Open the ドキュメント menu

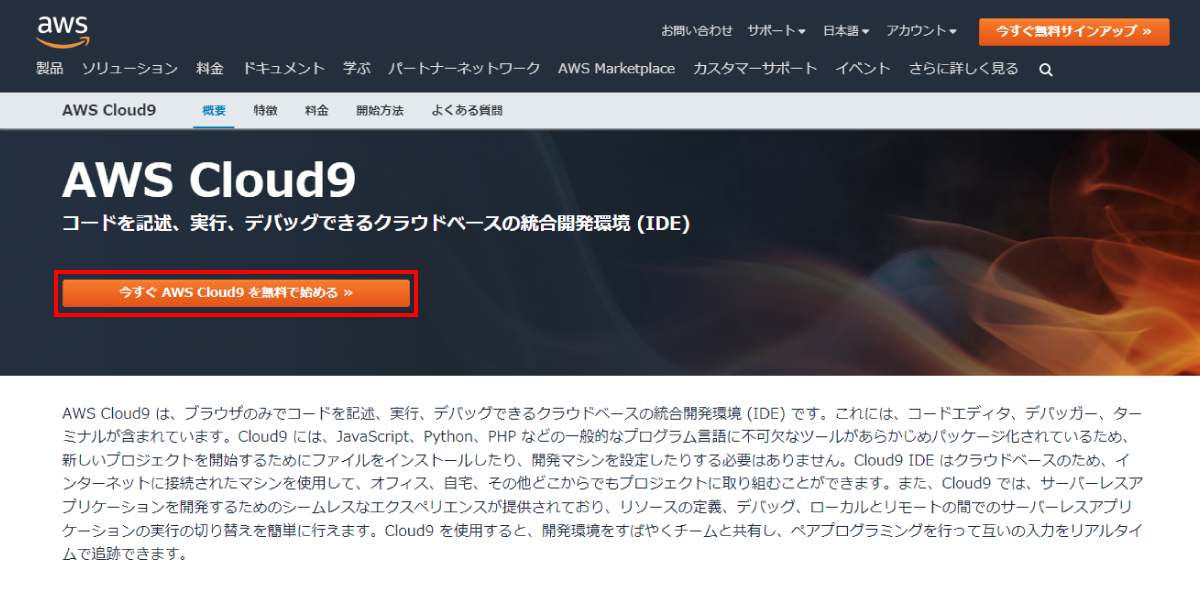(x=284, y=68)
